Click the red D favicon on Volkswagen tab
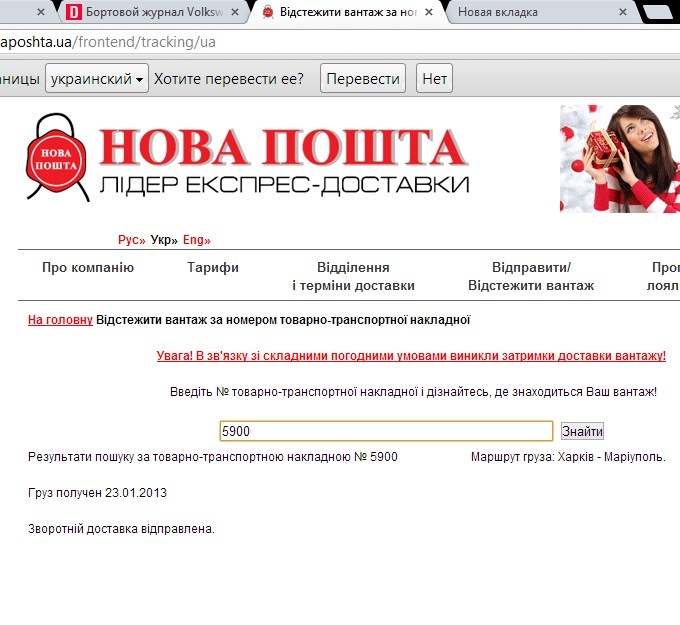The height and width of the screenshot is (625, 680). [x=74, y=12]
